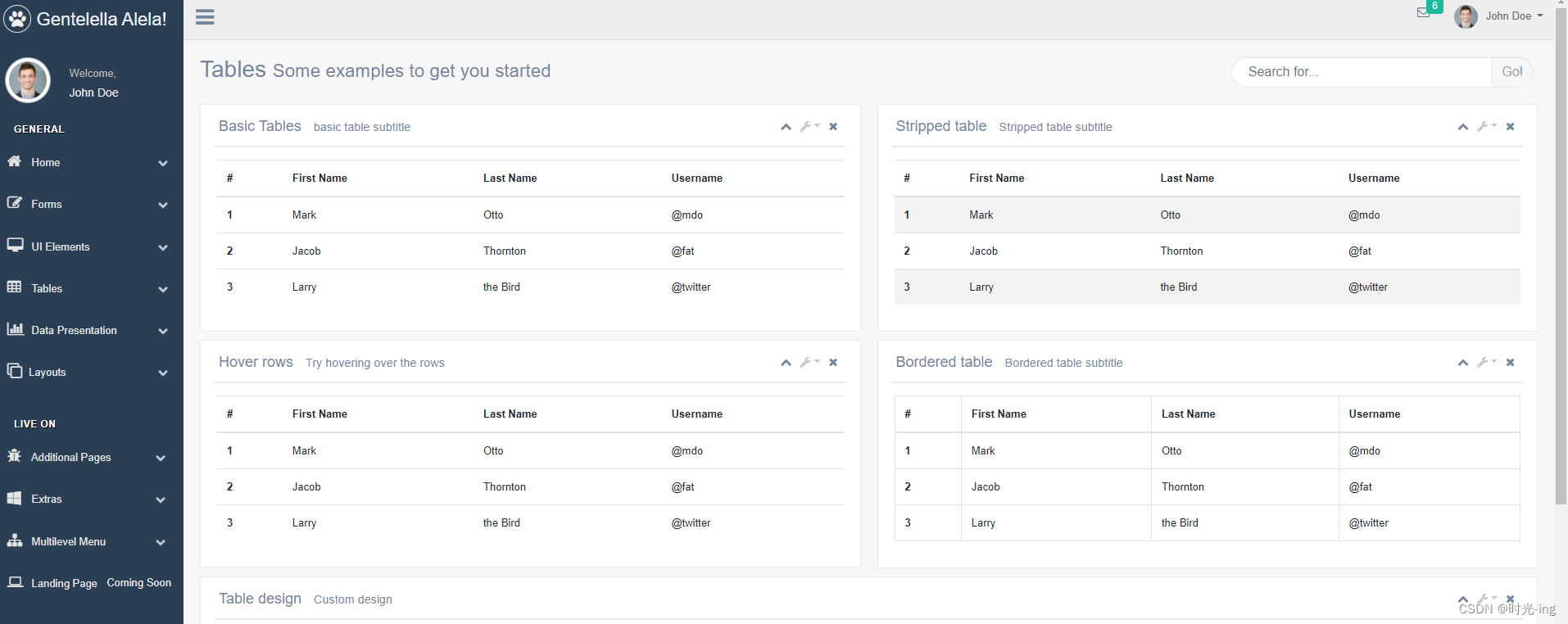Open the envelope messages icon in the top bar
This screenshot has height=624, width=1568.
tap(1424, 12)
